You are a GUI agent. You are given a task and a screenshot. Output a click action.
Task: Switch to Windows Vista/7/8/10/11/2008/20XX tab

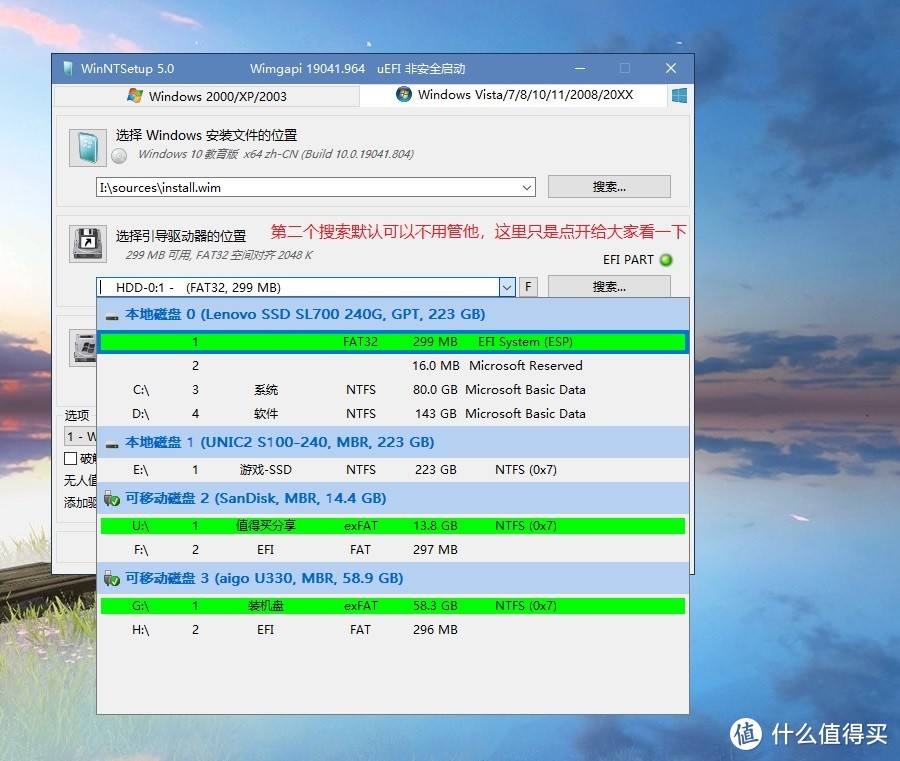(514, 95)
